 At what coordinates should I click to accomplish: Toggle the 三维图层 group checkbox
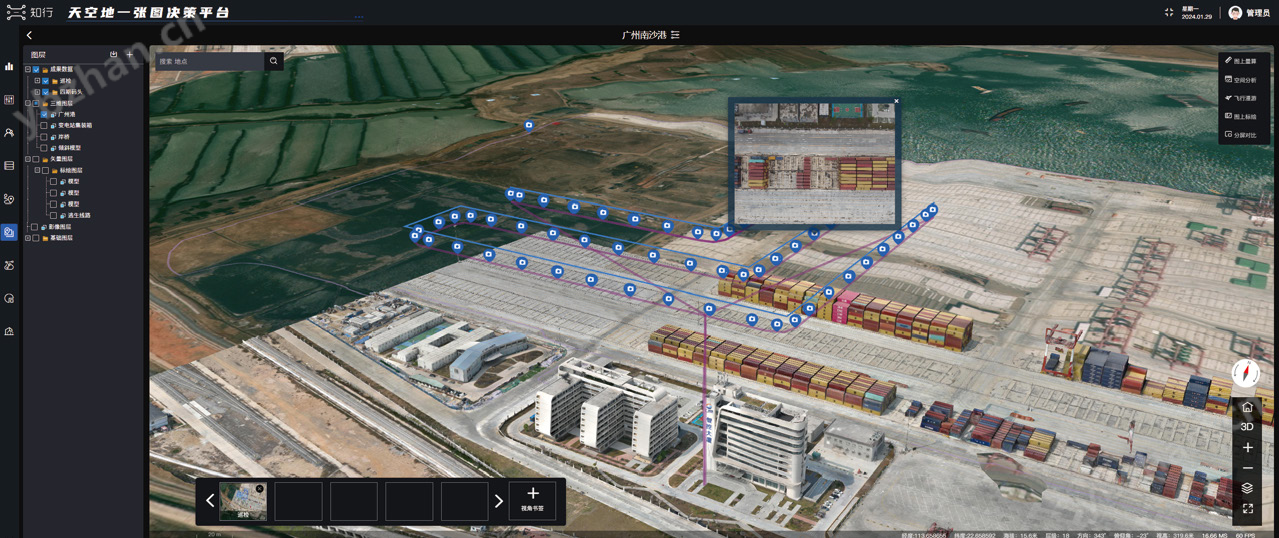(x=36, y=103)
